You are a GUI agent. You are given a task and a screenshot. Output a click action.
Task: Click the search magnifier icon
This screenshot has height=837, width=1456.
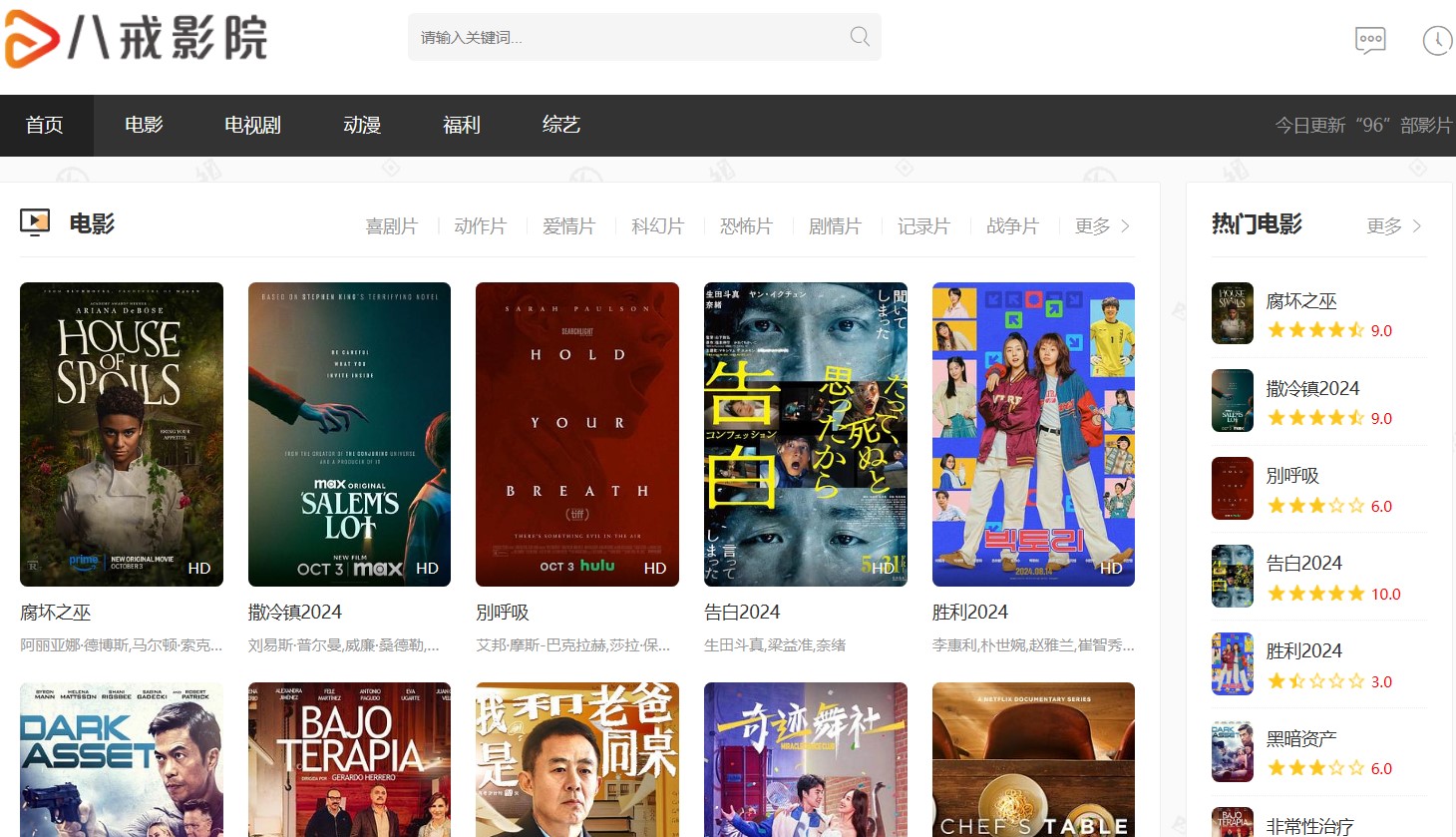[860, 37]
